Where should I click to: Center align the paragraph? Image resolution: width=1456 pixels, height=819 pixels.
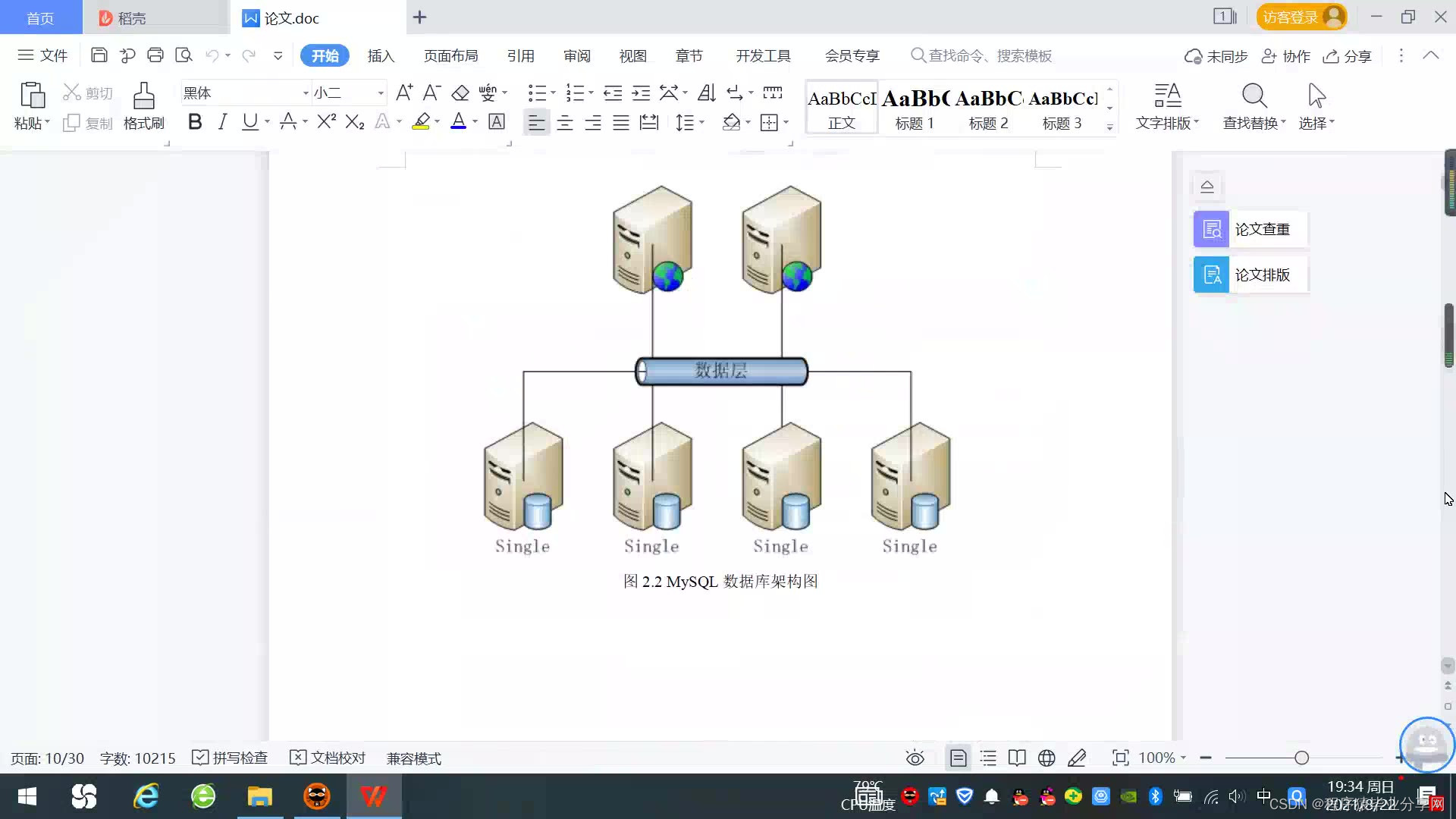[x=564, y=123]
